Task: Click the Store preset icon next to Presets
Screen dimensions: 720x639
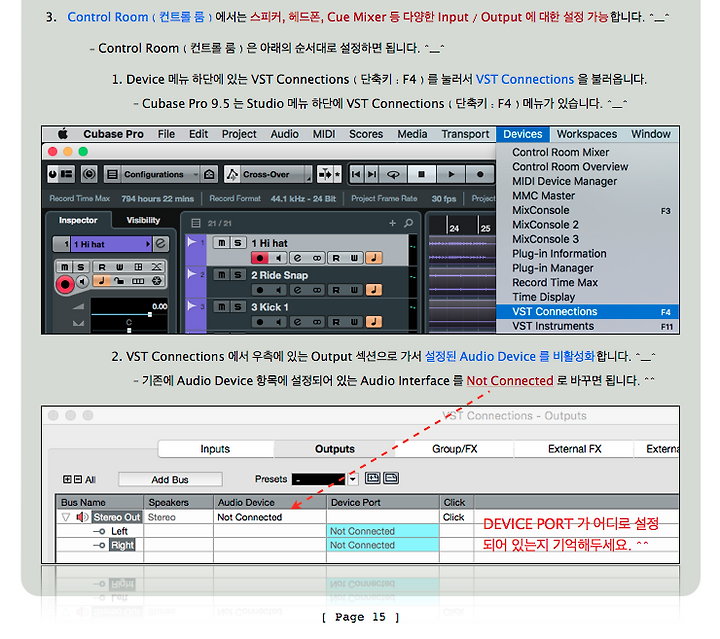Action: click(x=372, y=478)
